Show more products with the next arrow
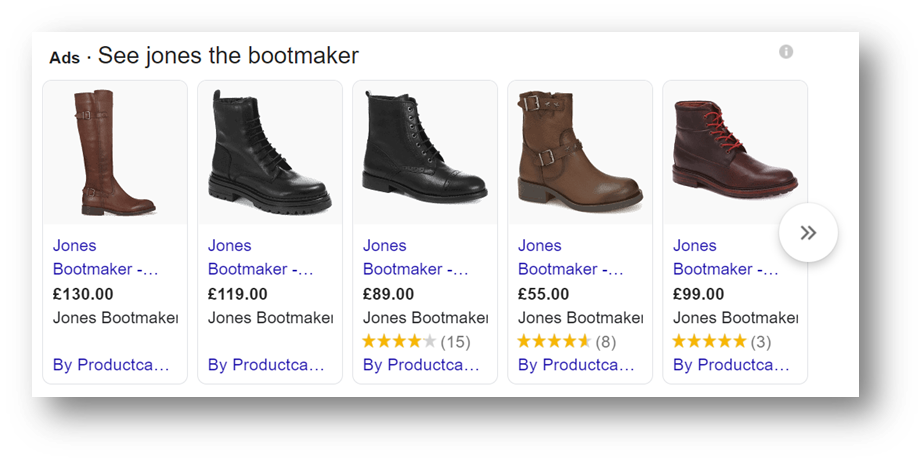924x462 pixels. tap(808, 233)
